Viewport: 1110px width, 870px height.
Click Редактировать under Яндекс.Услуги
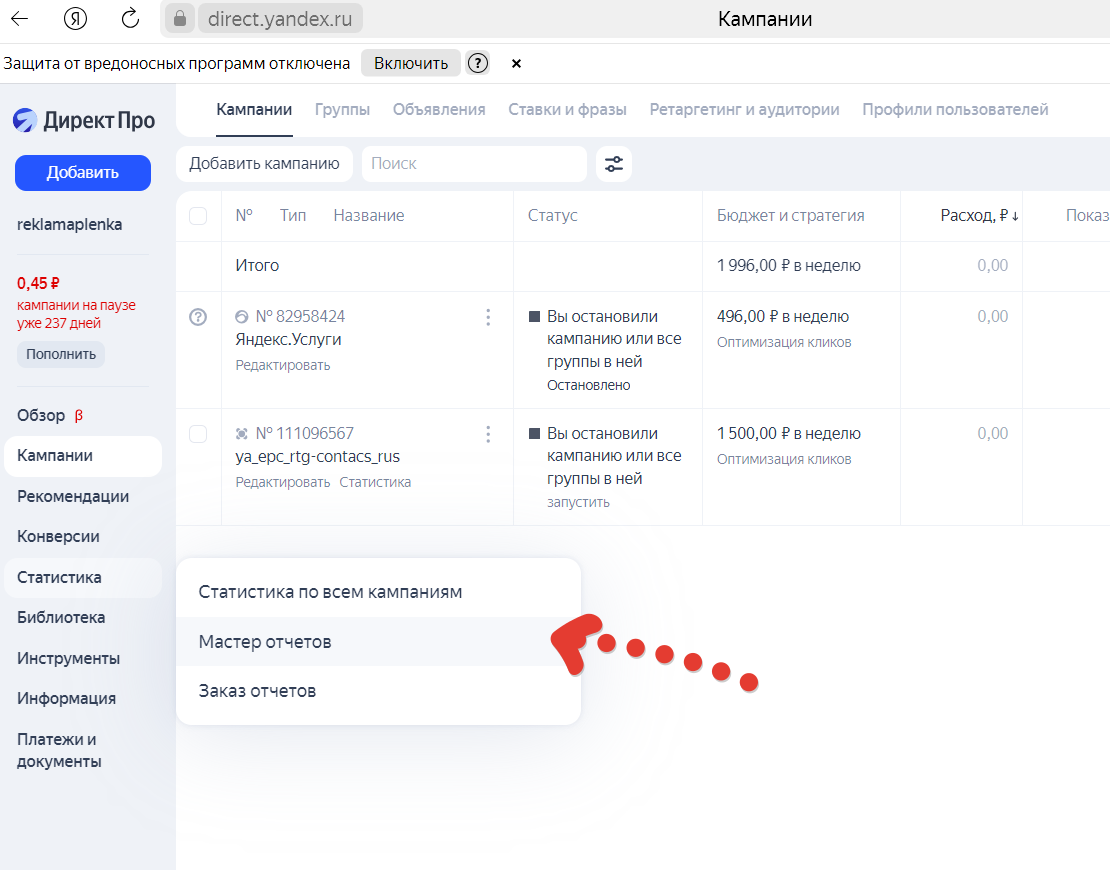pos(282,365)
